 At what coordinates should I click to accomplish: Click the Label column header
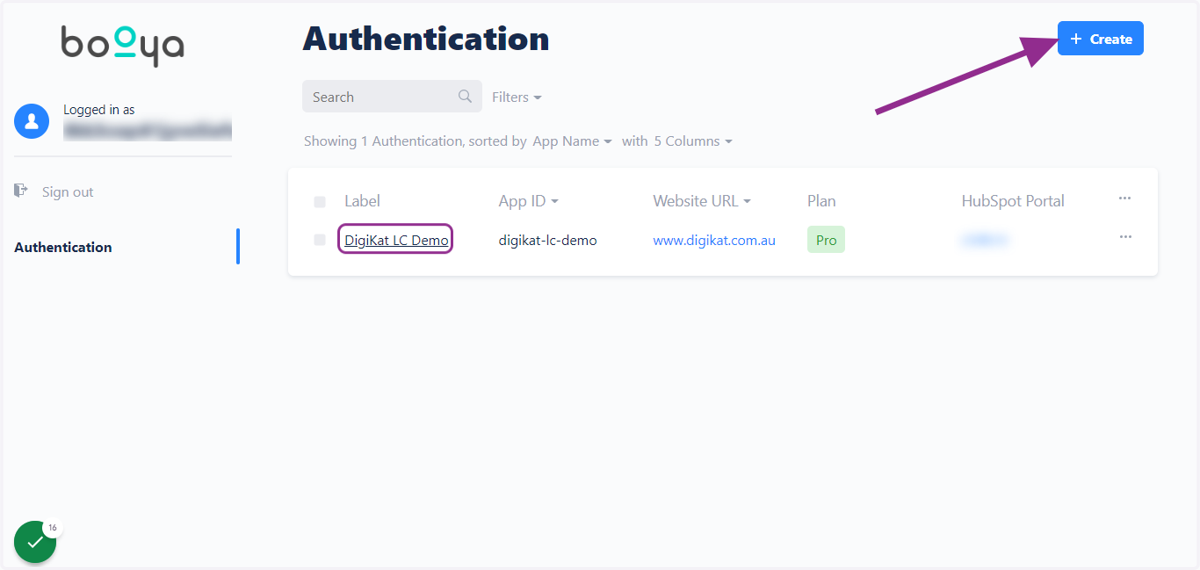362,201
